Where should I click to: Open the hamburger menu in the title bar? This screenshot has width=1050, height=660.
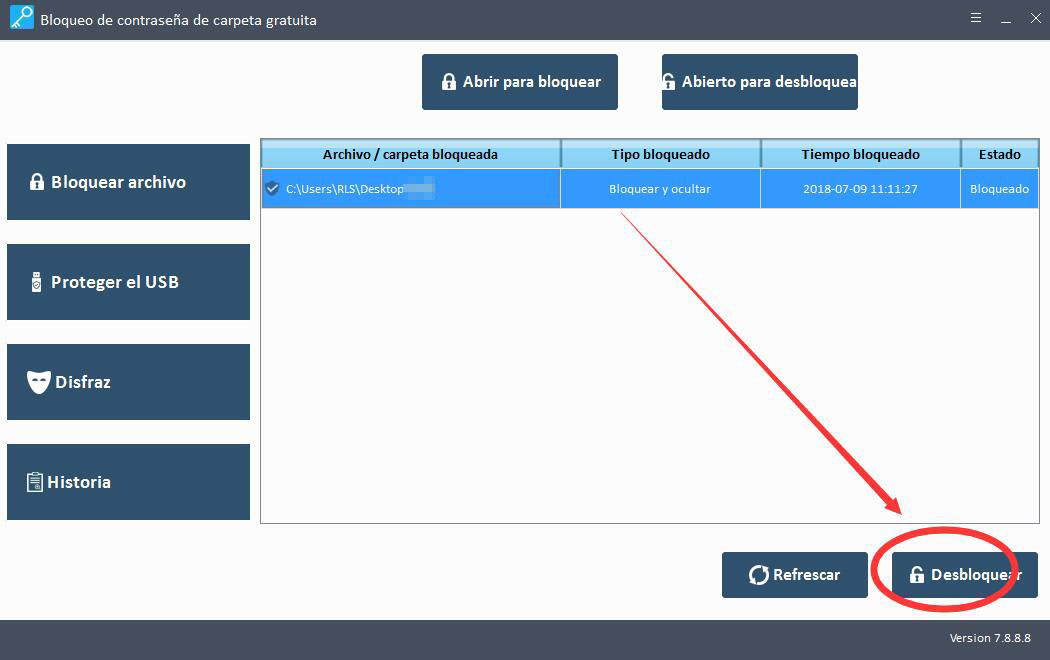[975, 19]
